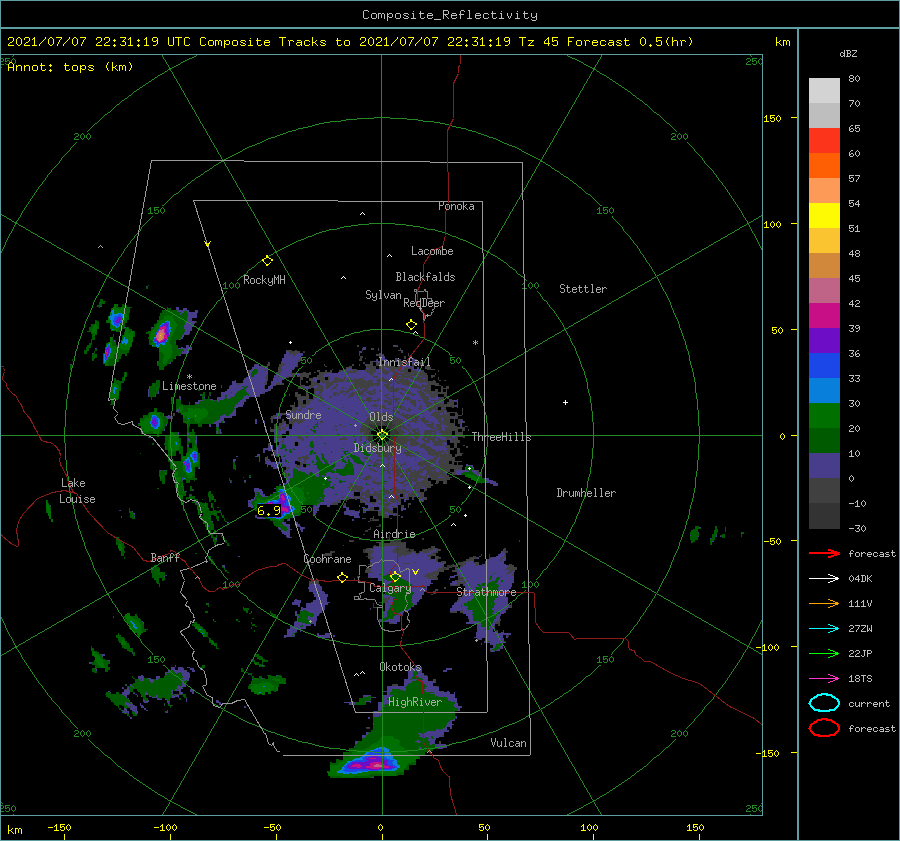Click the magenta swatch in dBZ scale

(824, 315)
